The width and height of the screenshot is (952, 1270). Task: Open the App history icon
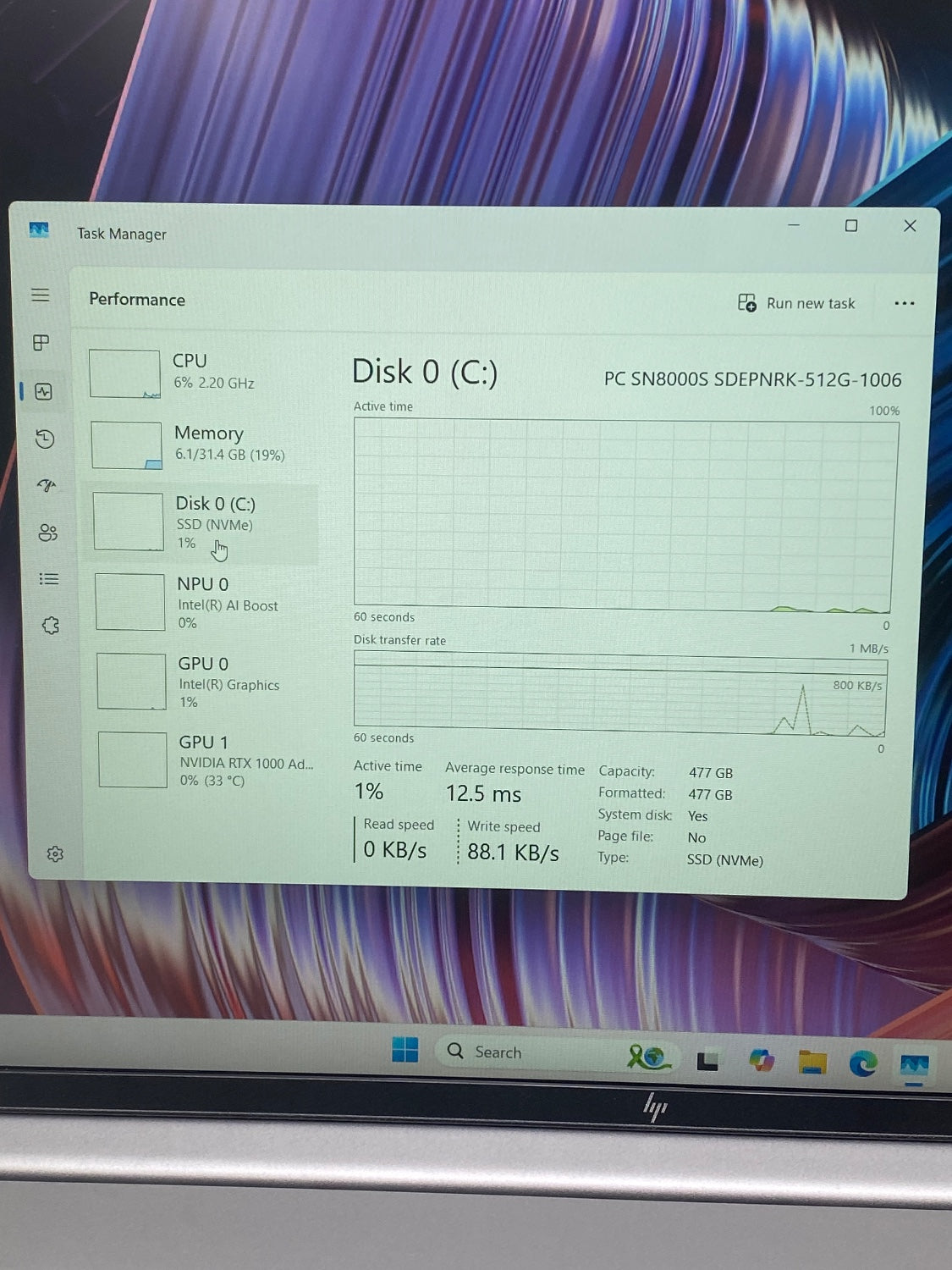[45, 439]
